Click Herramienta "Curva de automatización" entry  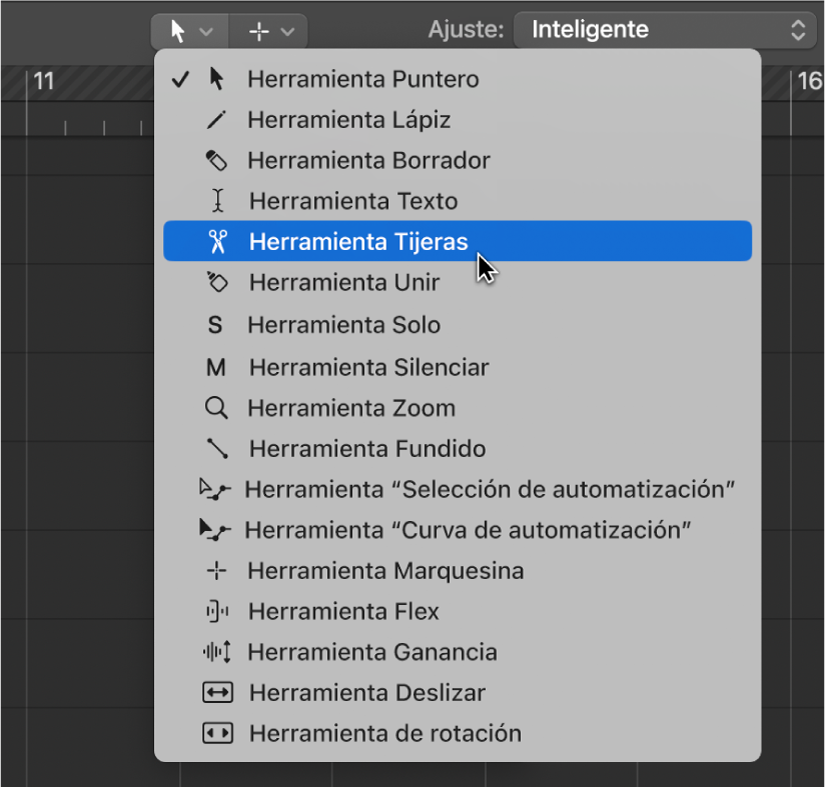pos(468,530)
